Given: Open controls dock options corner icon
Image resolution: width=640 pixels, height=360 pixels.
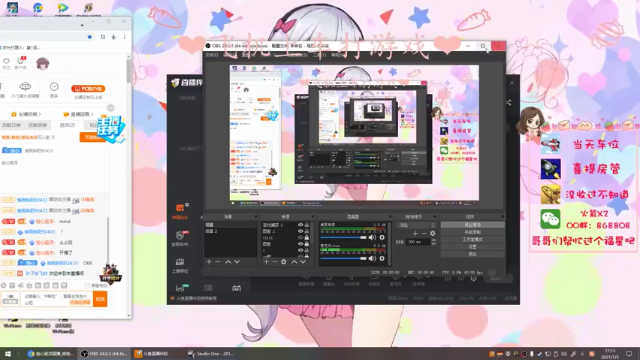Looking at the screenshot, I should click(503, 217).
